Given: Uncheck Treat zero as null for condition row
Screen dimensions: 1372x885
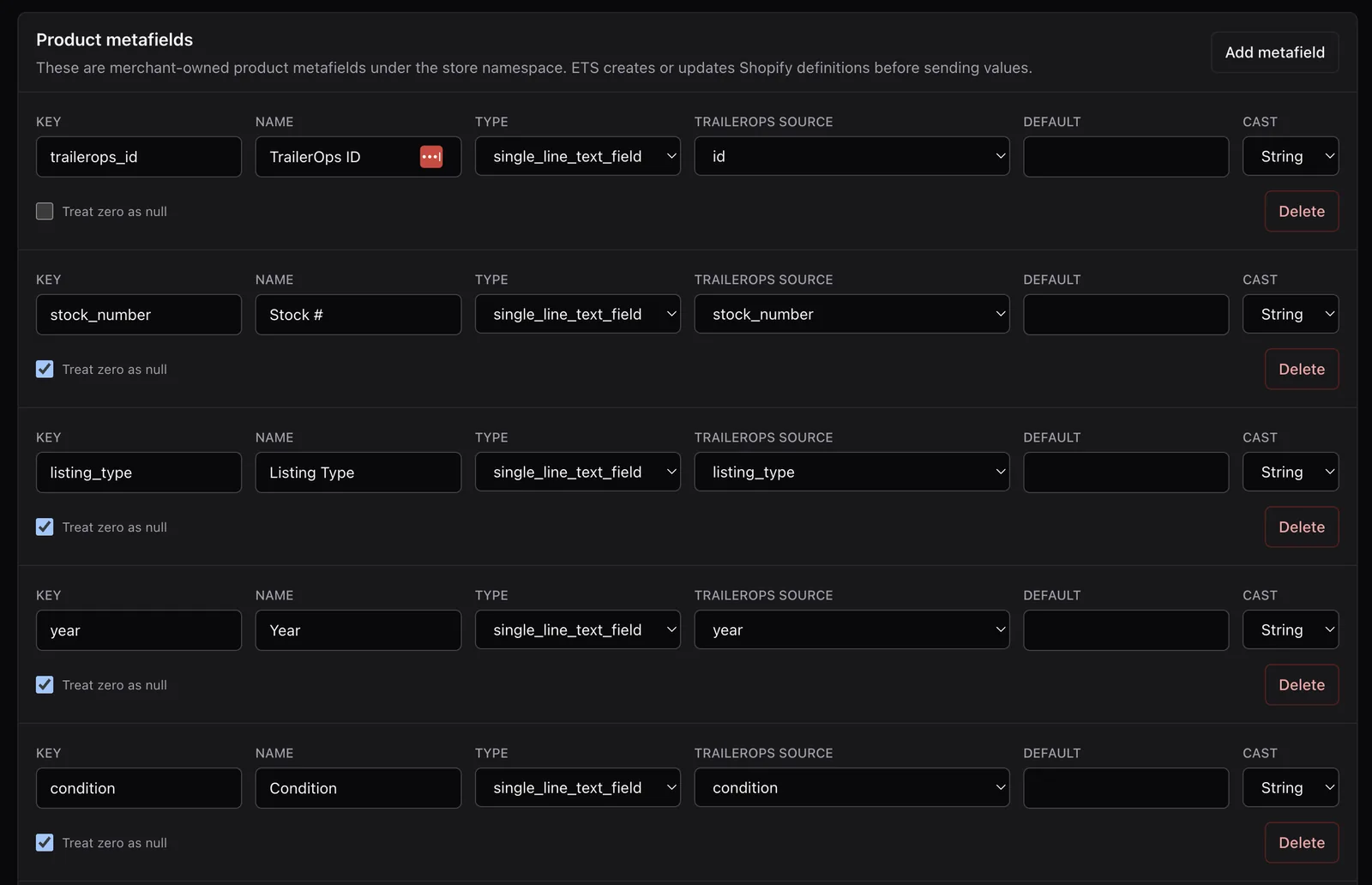Looking at the screenshot, I should [45, 842].
